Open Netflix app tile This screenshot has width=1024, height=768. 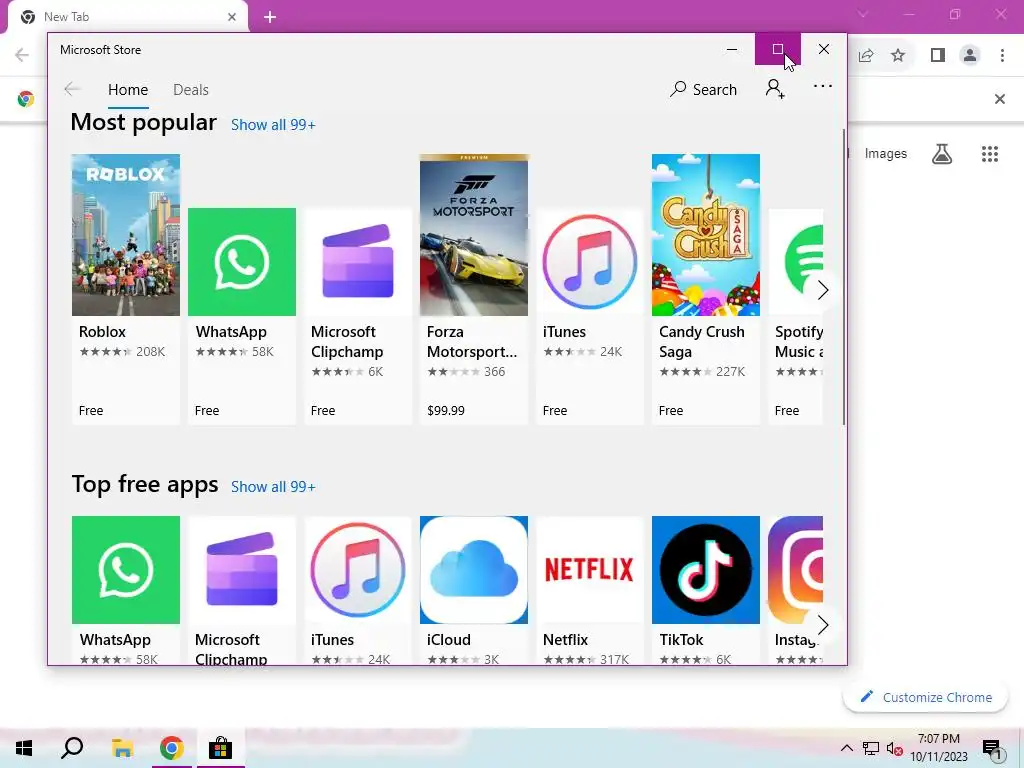(590, 590)
